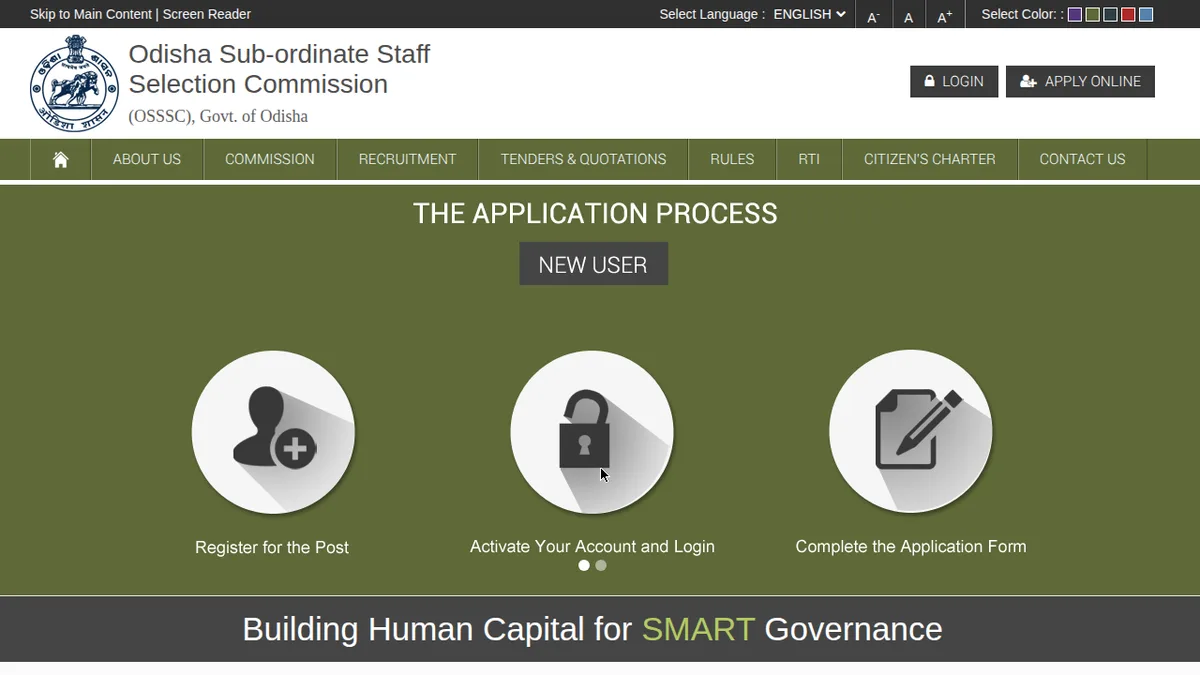
Task: Select the dark teal color theme swatch
Action: 1110,15
